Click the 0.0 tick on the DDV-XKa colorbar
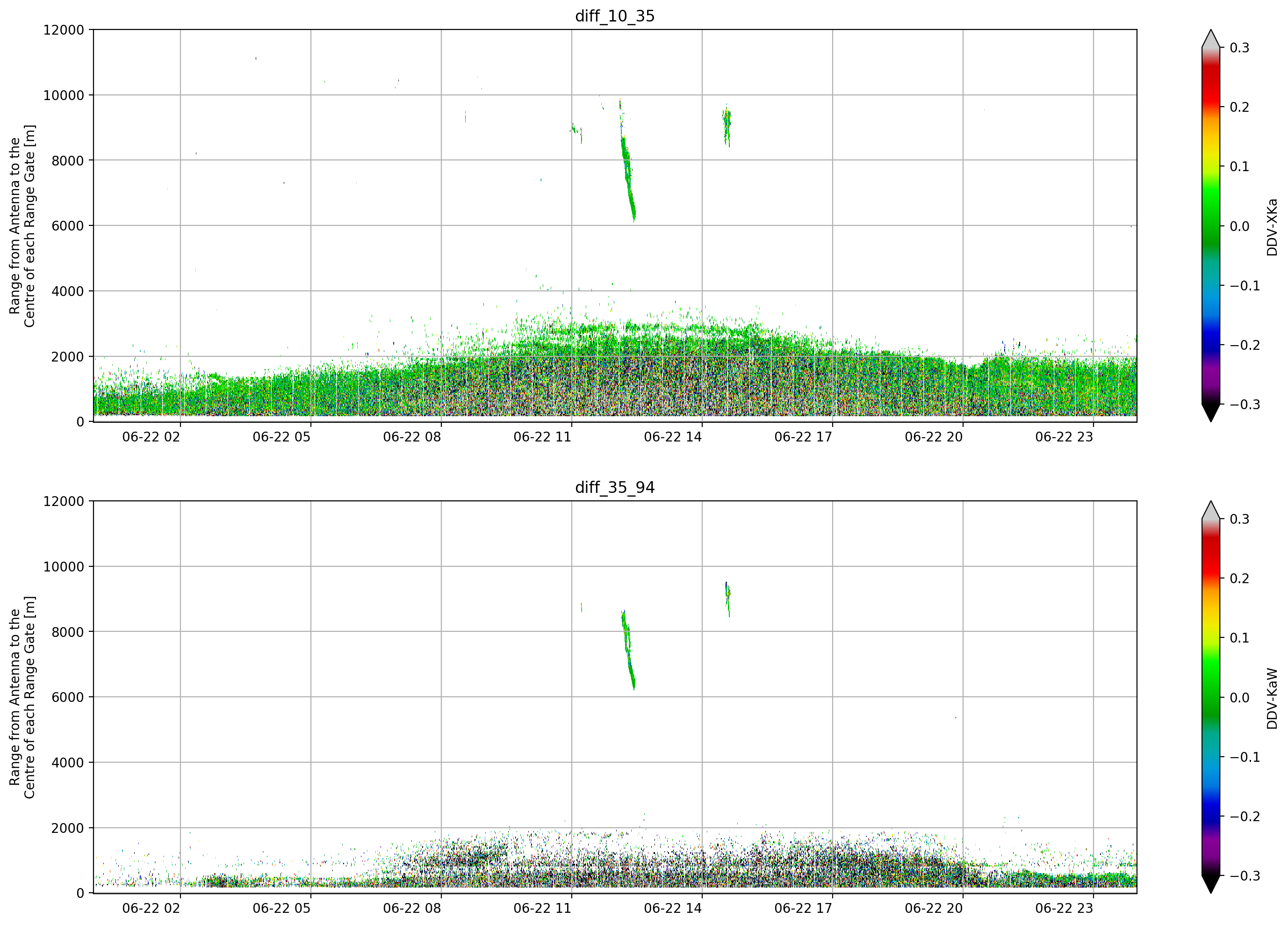The height and width of the screenshot is (925, 1288). pos(1240,227)
